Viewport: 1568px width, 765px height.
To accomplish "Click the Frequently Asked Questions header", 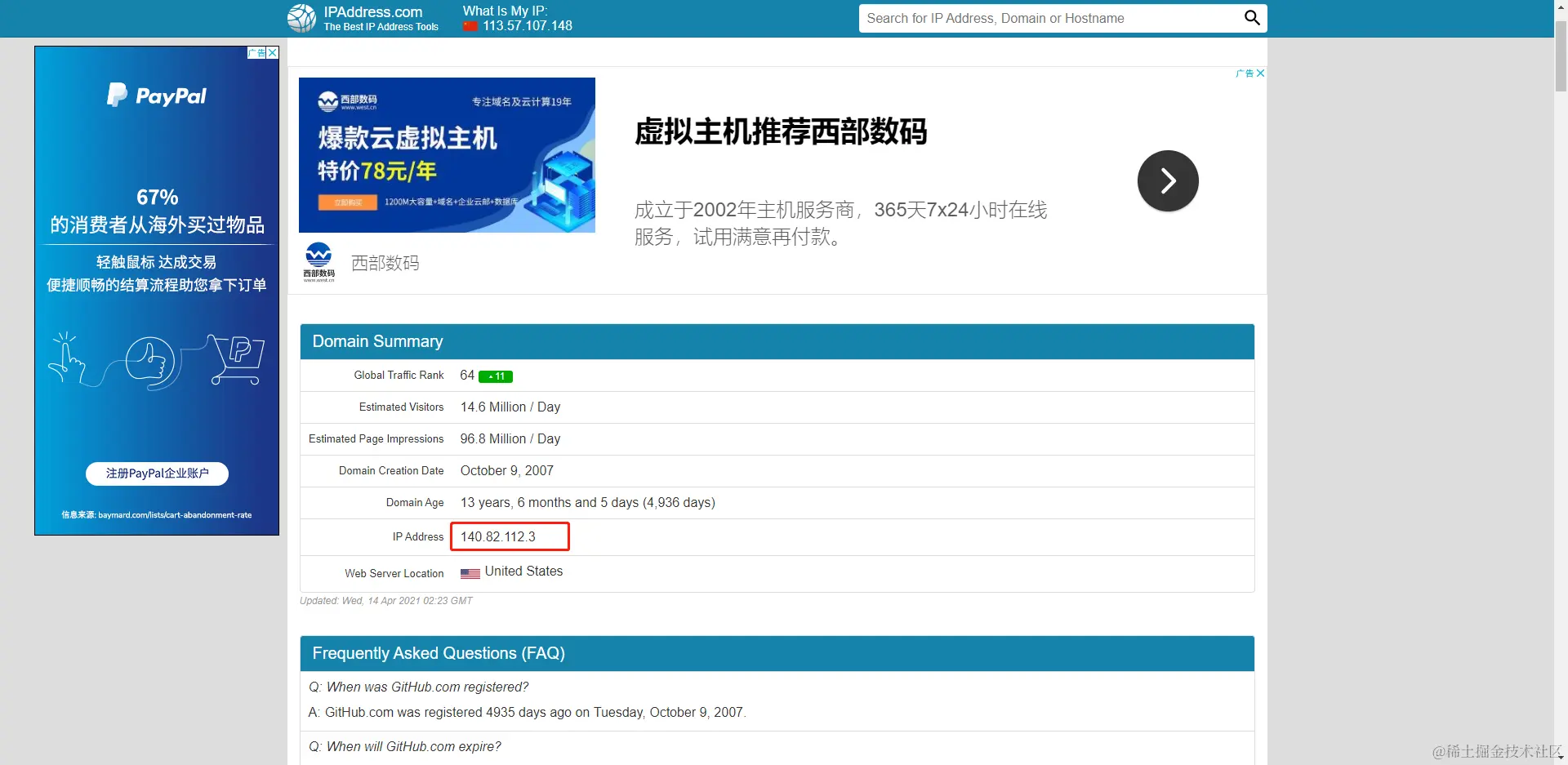I will point(777,653).
